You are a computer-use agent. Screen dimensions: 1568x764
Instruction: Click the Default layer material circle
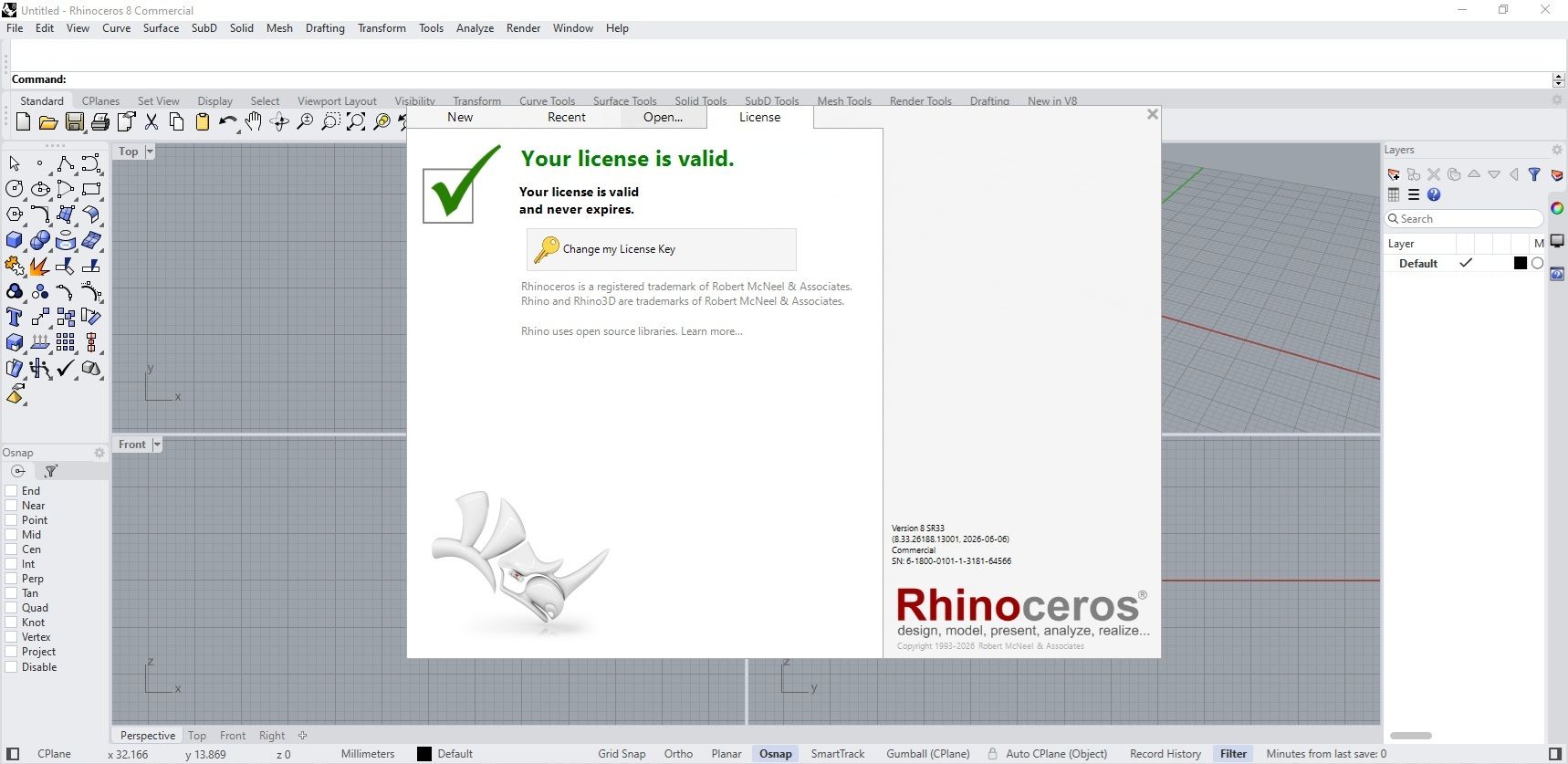[1537, 263]
